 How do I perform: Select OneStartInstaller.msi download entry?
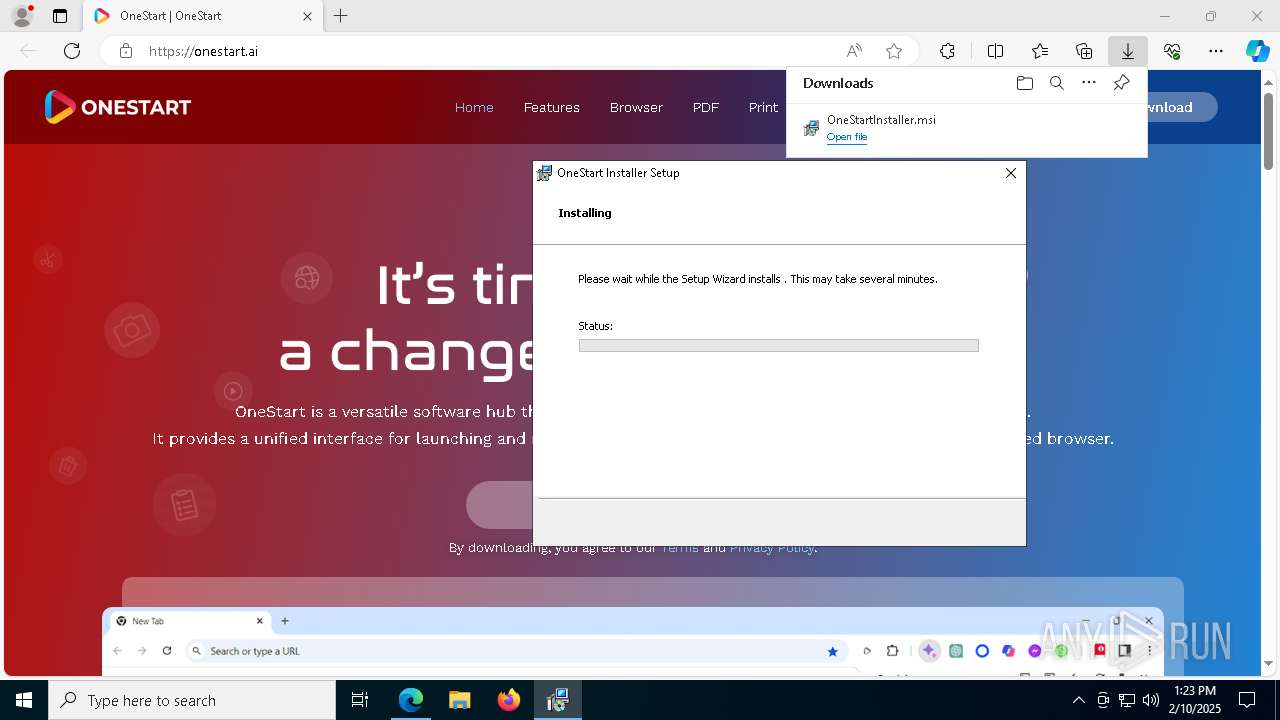point(966,128)
